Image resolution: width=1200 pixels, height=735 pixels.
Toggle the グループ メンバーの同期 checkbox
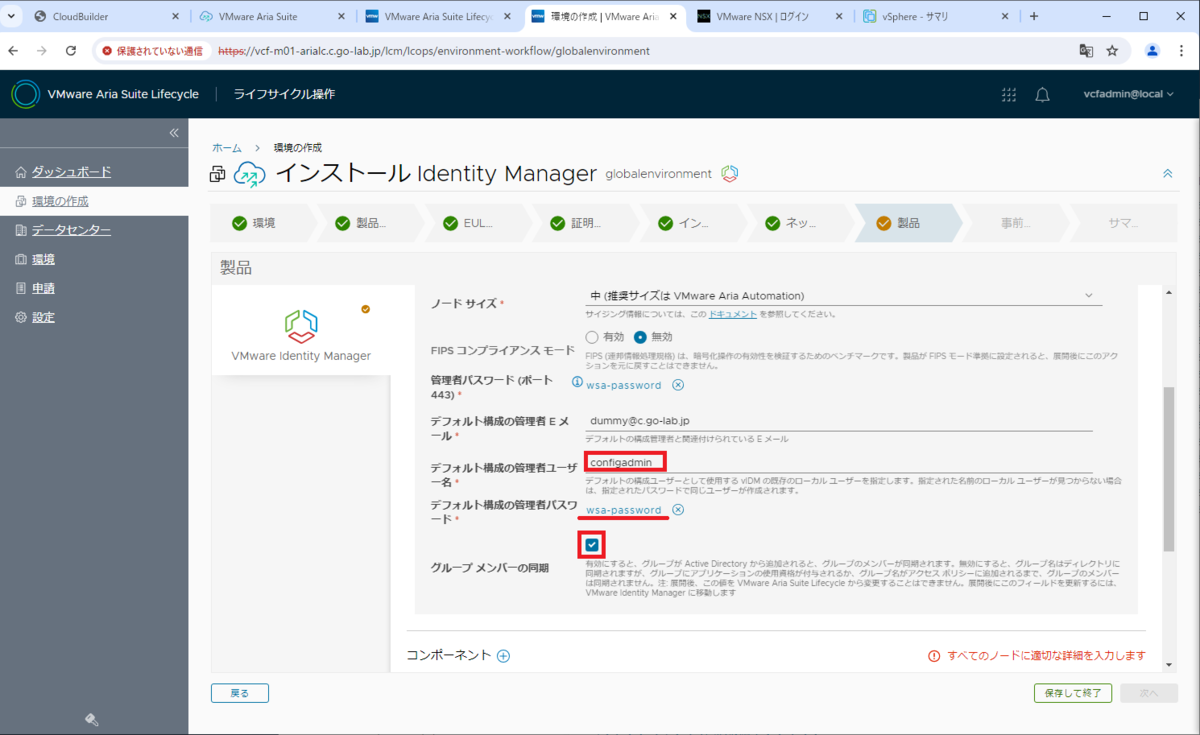(x=592, y=545)
